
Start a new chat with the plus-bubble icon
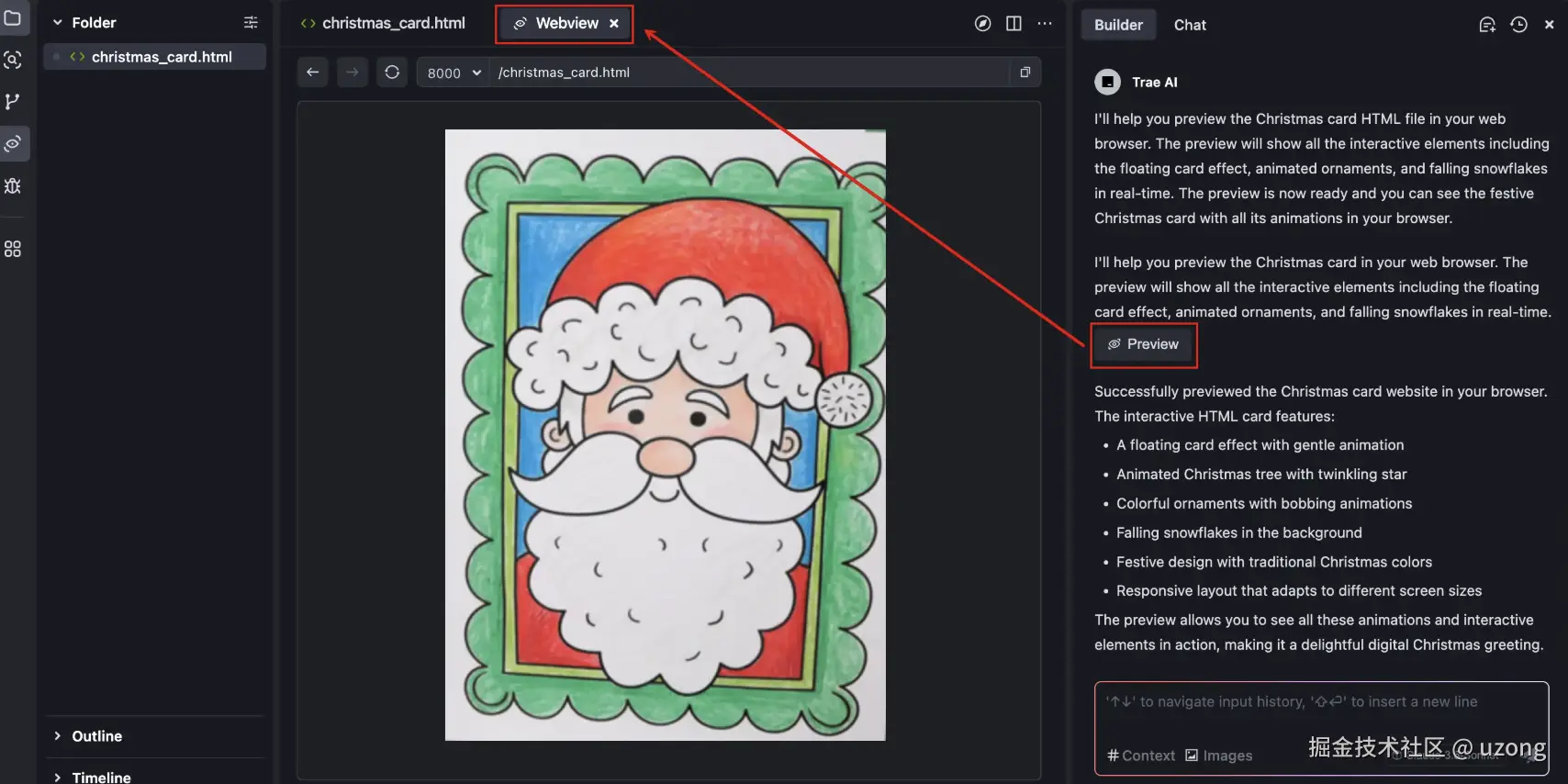tap(1487, 25)
